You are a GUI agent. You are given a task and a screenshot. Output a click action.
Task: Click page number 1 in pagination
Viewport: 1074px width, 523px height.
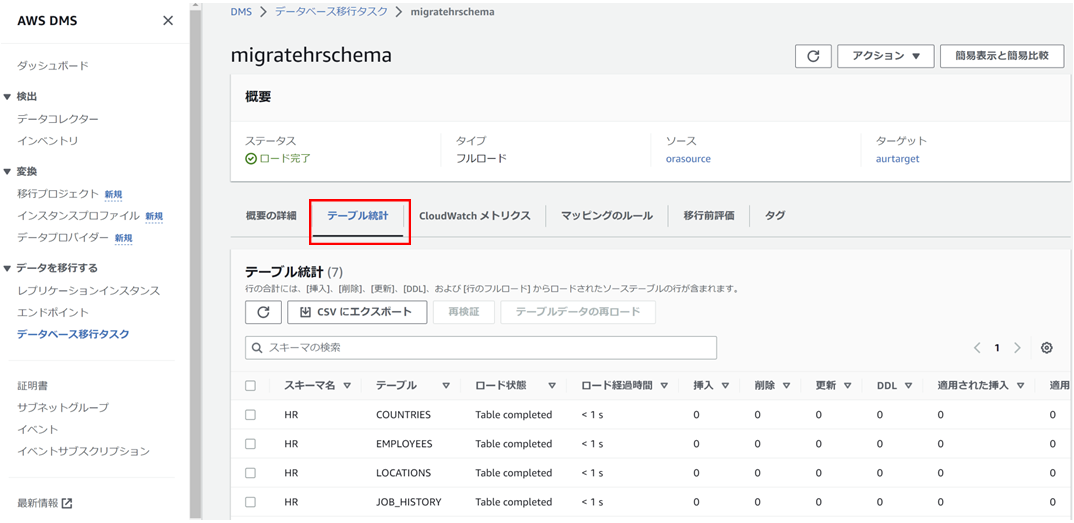997,348
